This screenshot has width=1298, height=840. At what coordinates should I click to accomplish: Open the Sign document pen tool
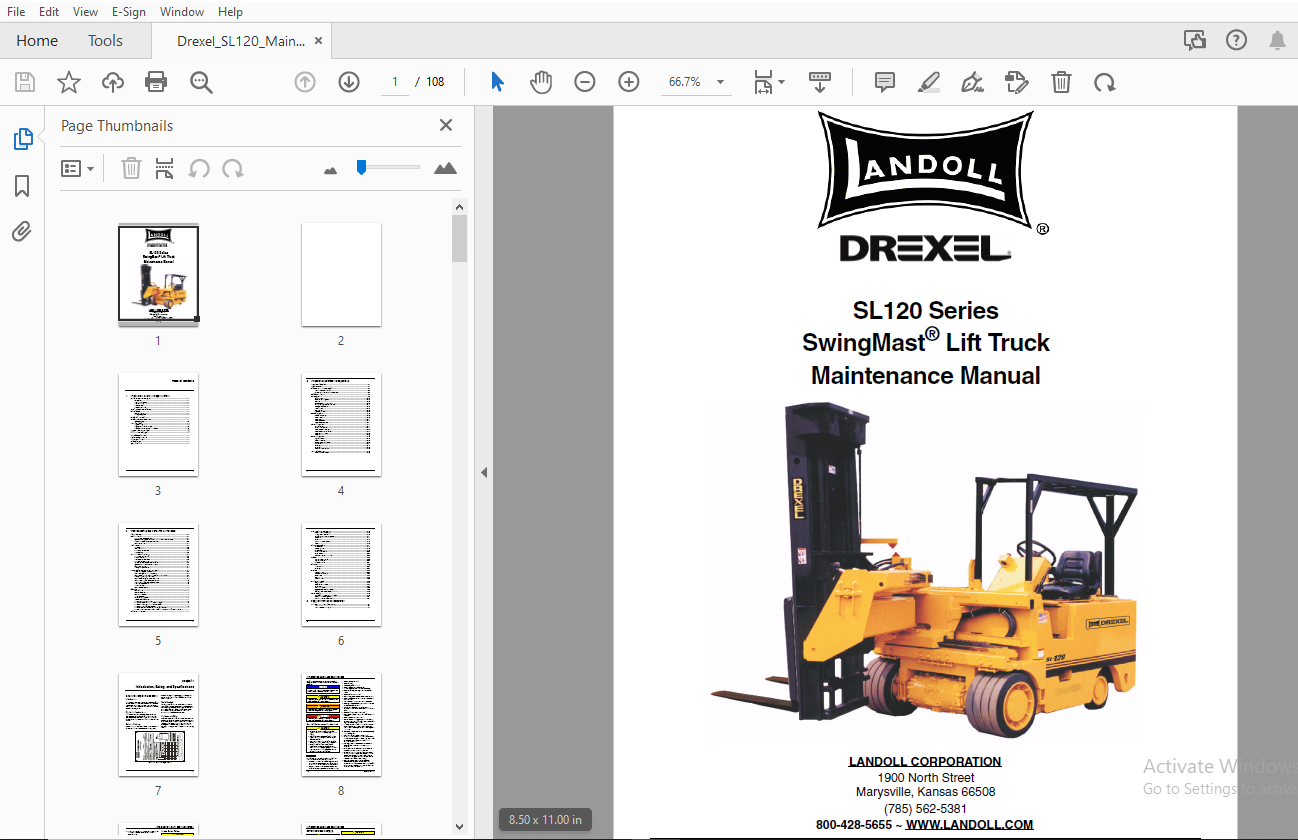point(972,82)
